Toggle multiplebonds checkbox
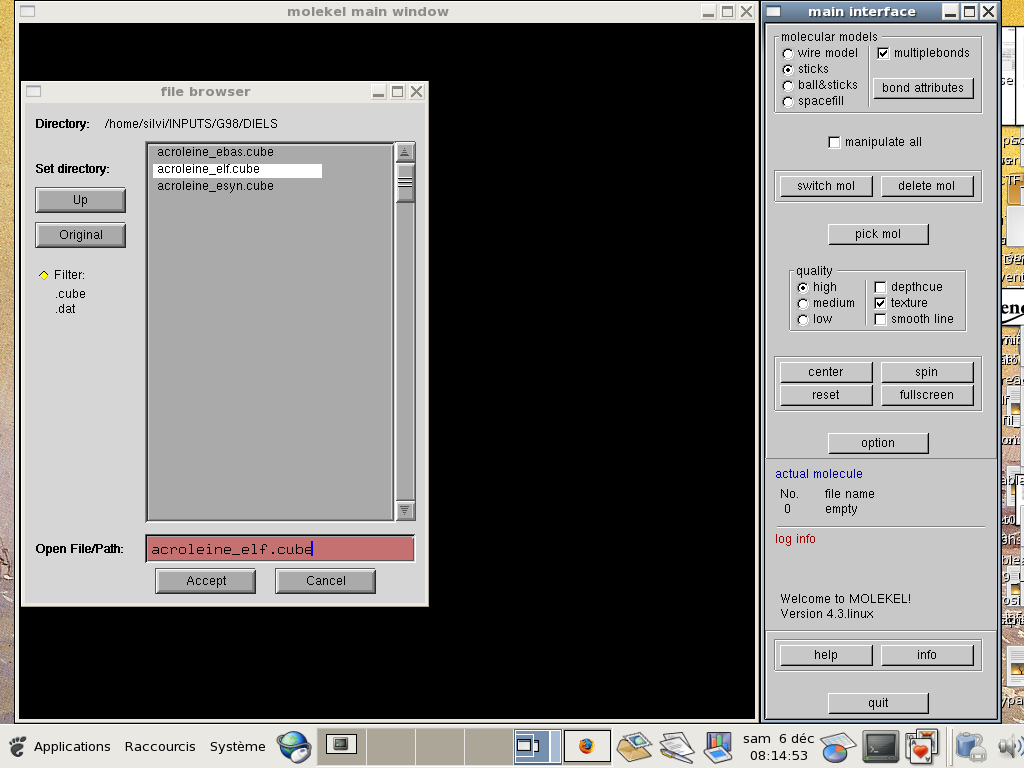Image resolution: width=1024 pixels, height=768 pixels. tap(883, 53)
